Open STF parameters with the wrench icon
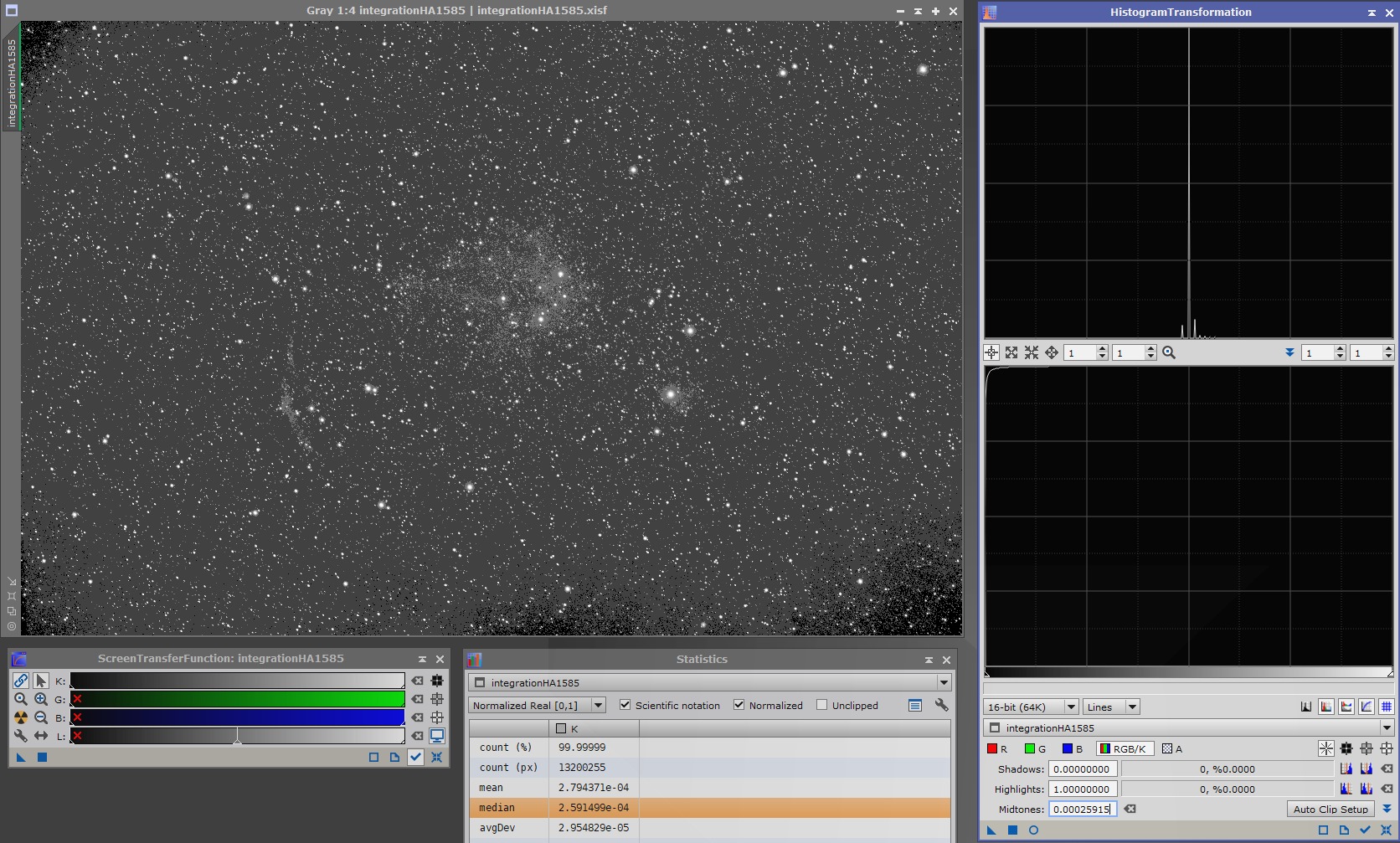The image size is (1400, 843). click(x=21, y=736)
